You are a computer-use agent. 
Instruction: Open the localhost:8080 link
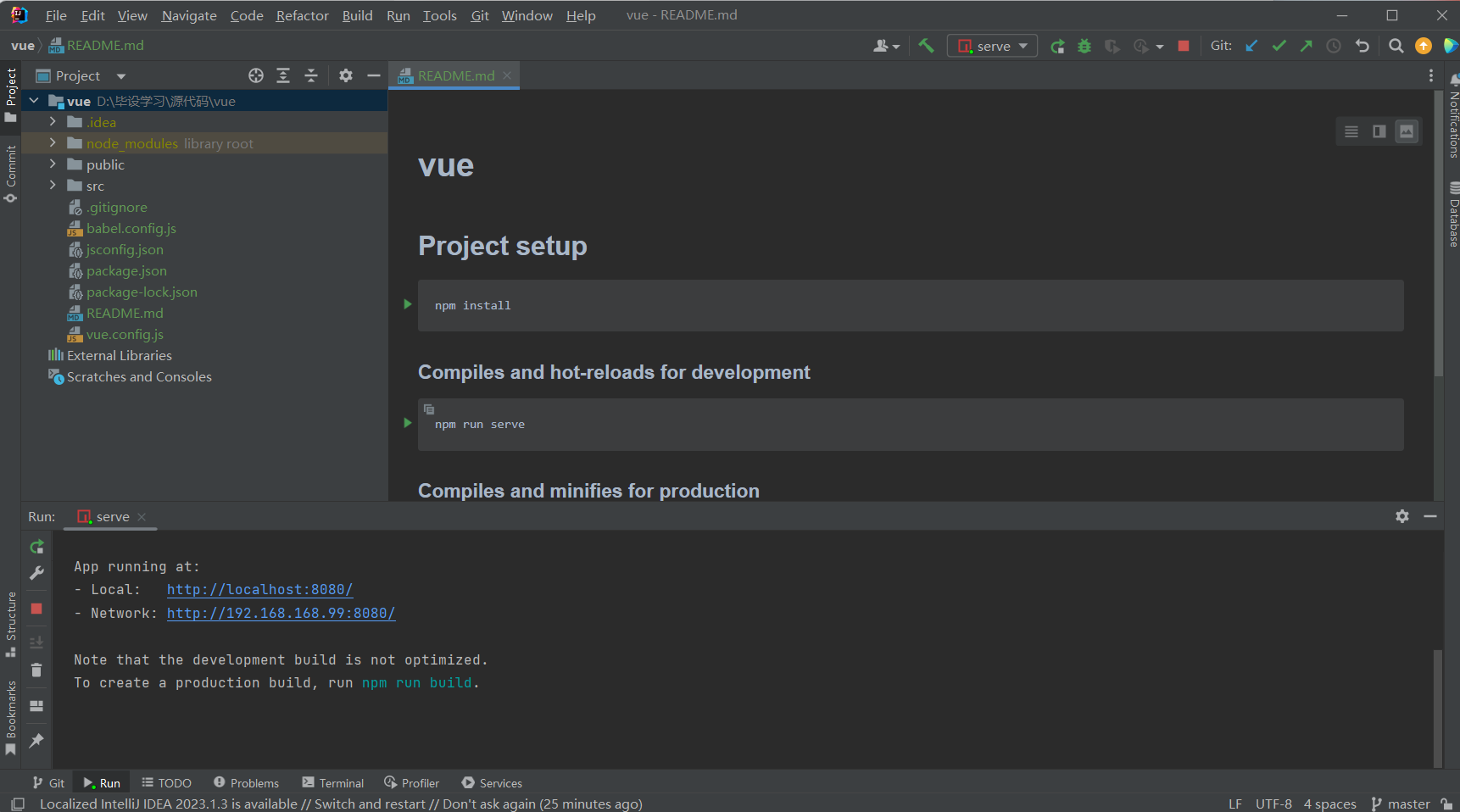259,589
